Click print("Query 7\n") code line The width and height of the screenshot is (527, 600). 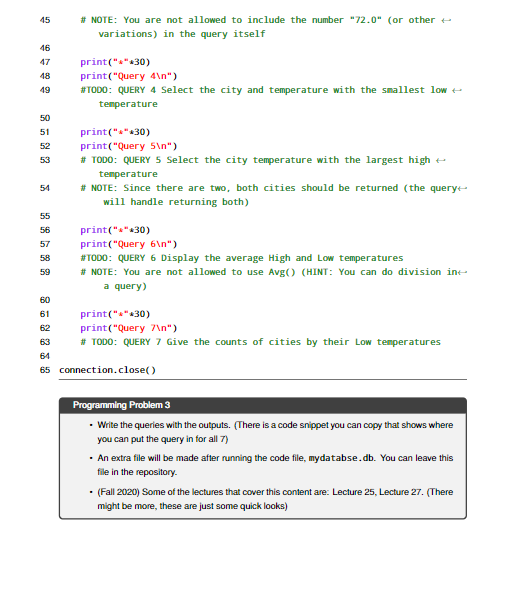129,328
